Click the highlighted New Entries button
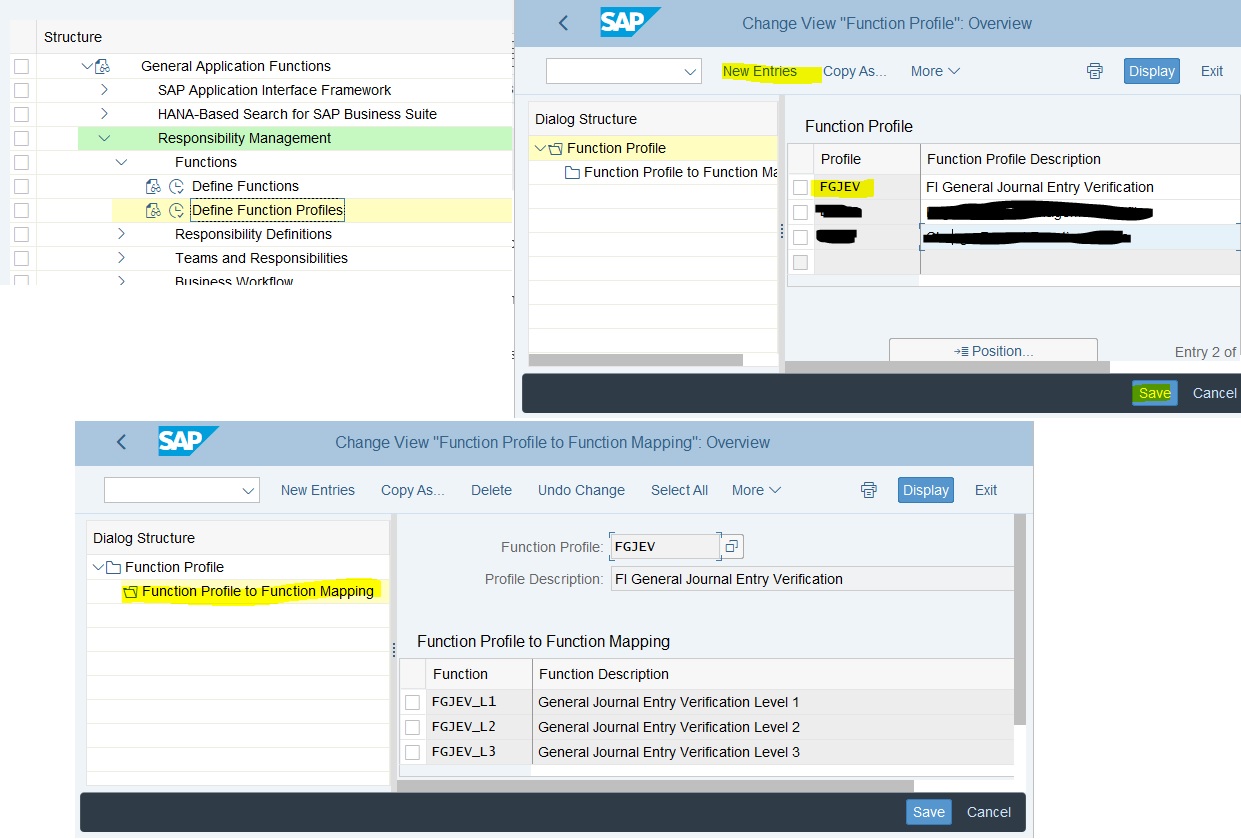This screenshot has height=839, width=1241. [760, 71]
